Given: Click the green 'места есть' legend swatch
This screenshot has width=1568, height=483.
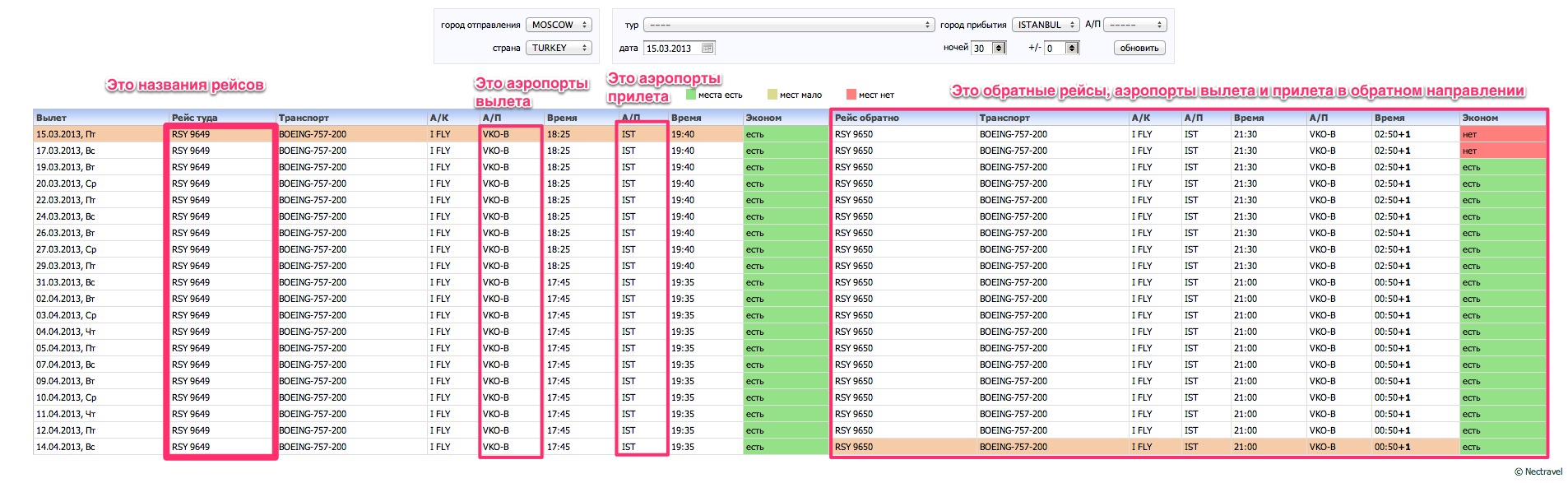Looking at the screenshot, I should [691, 95].
